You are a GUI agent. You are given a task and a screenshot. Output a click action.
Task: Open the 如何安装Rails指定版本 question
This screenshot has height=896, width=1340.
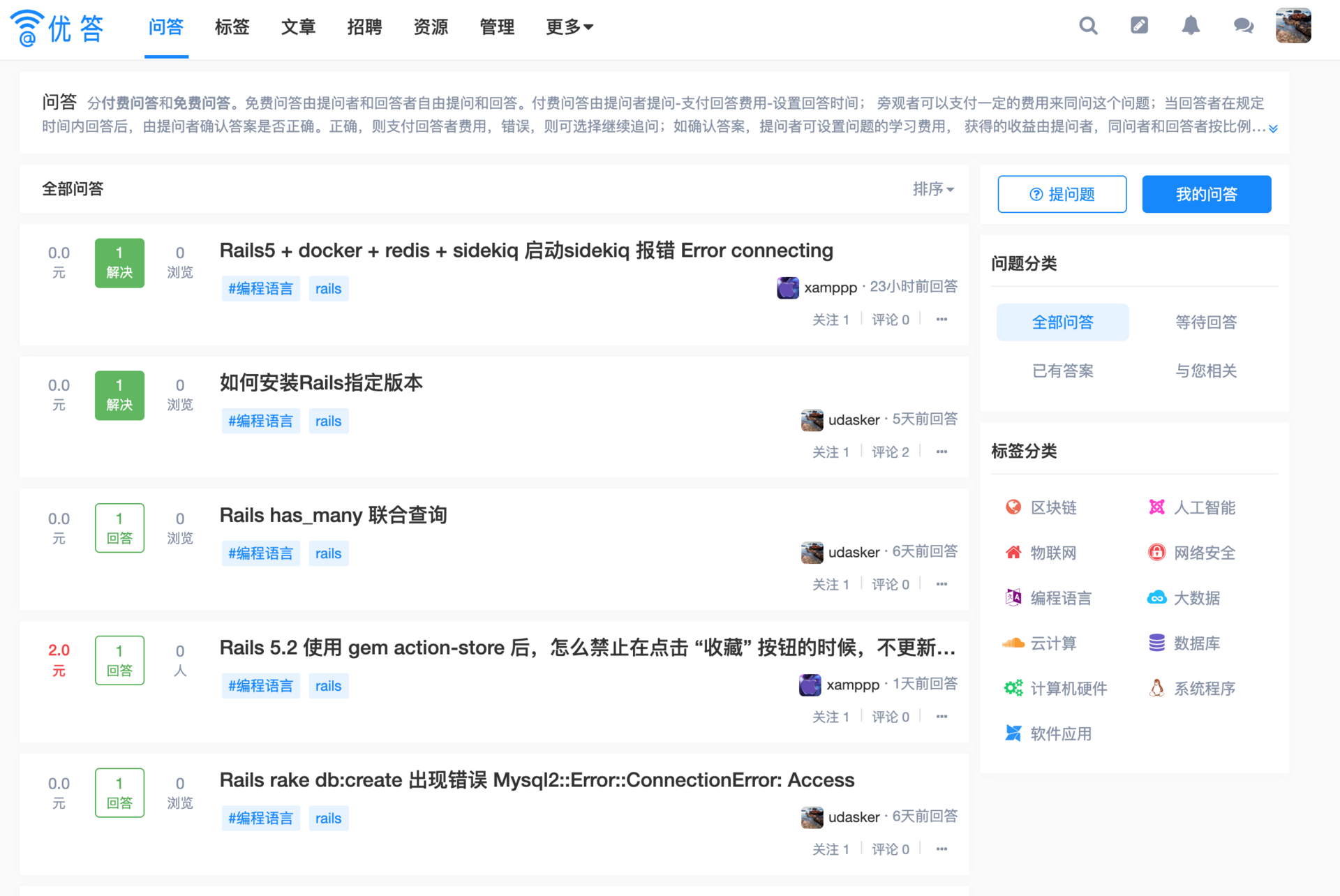pos(321,383)
